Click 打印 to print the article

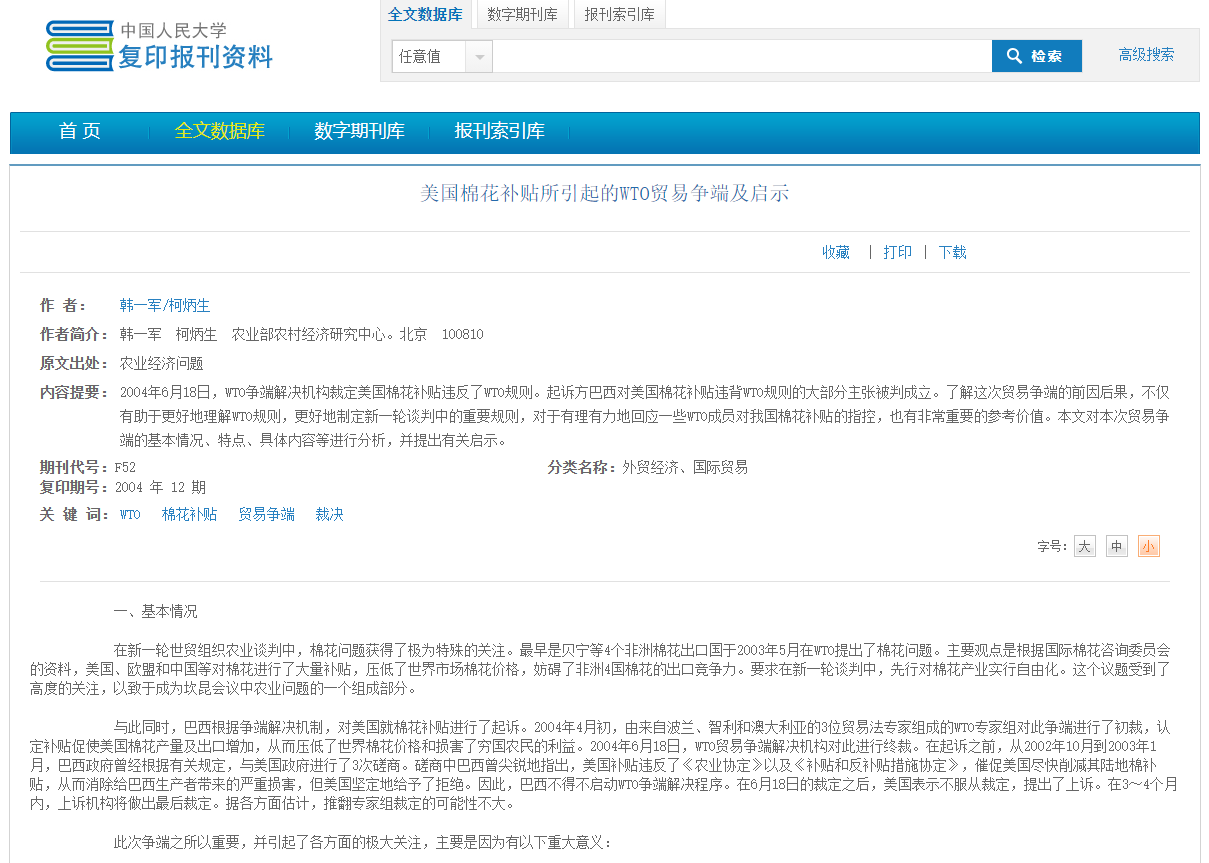(897, 252)
